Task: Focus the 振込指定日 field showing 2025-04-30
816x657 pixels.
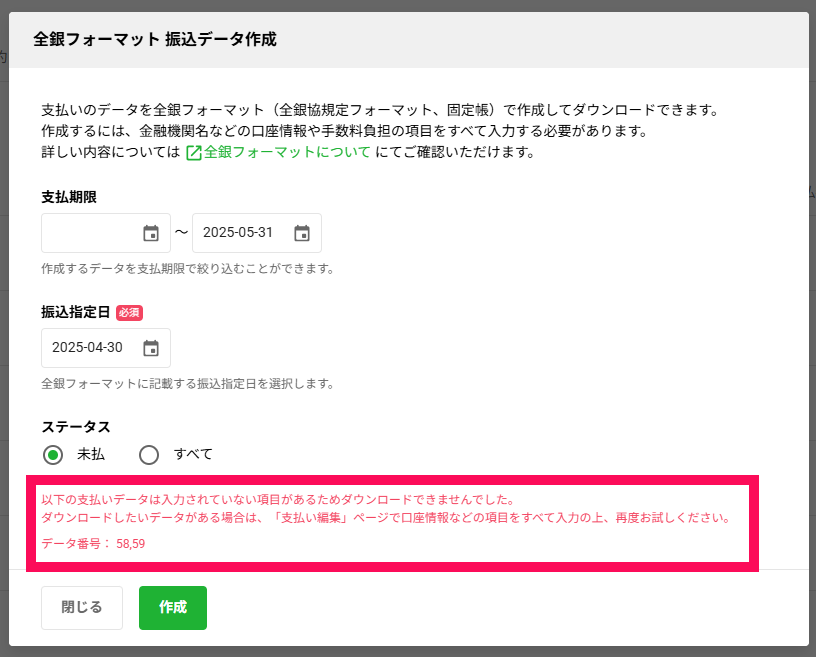Action: (106, 348)
